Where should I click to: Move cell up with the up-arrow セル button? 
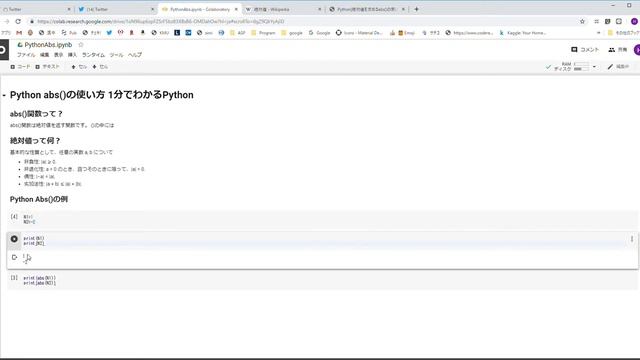[79, 67]
